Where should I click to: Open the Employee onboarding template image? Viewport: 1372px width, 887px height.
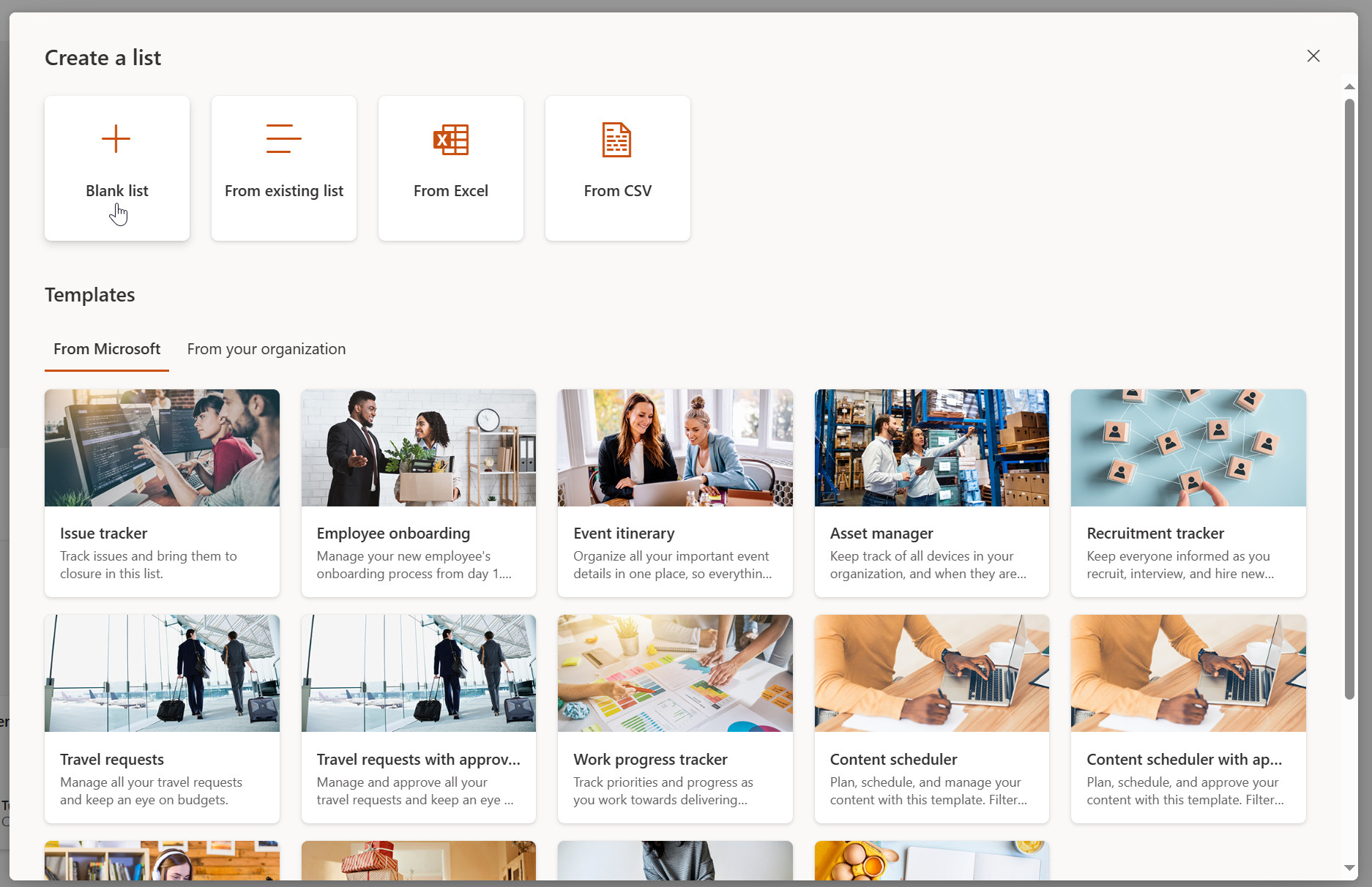419,448
